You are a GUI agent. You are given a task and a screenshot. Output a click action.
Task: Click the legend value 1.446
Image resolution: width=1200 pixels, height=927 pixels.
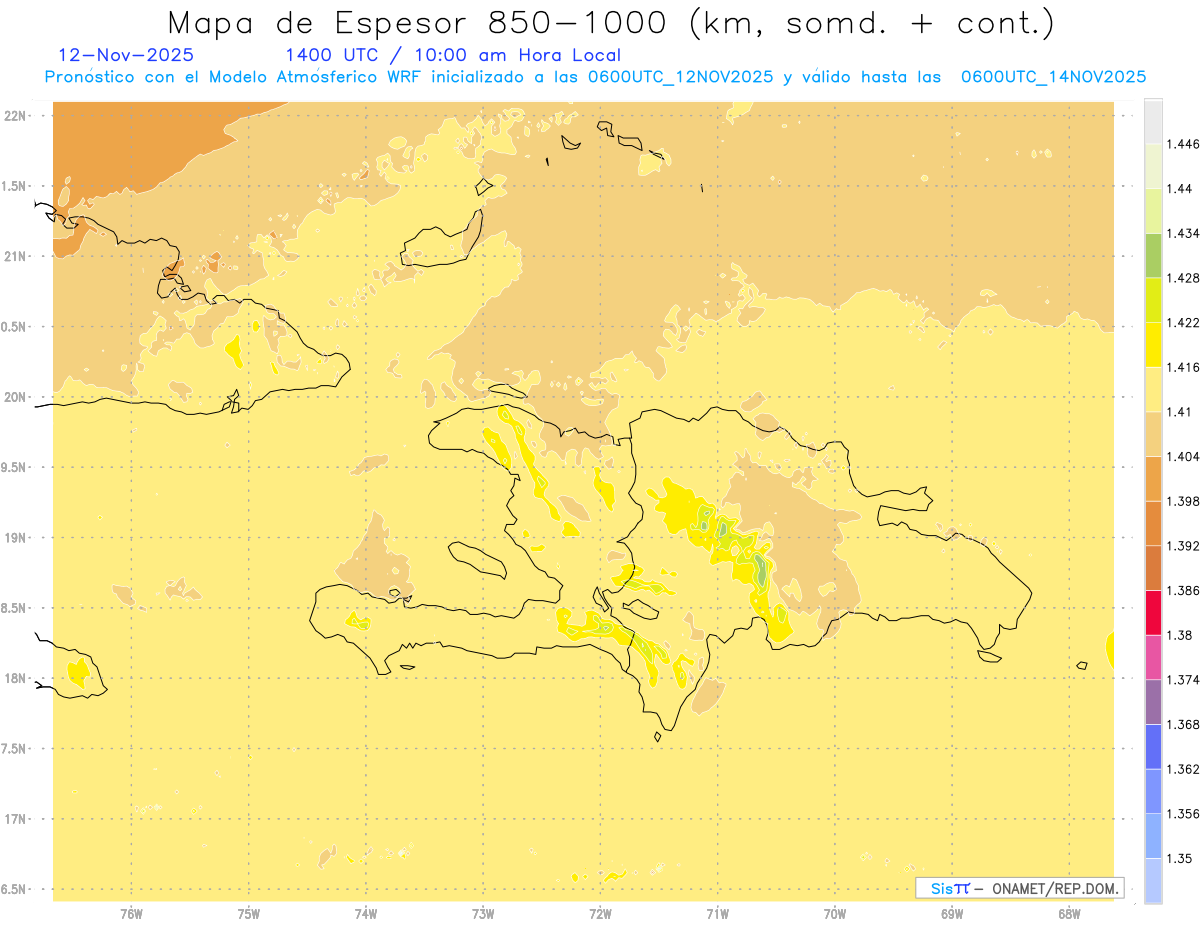(1183, 144)
